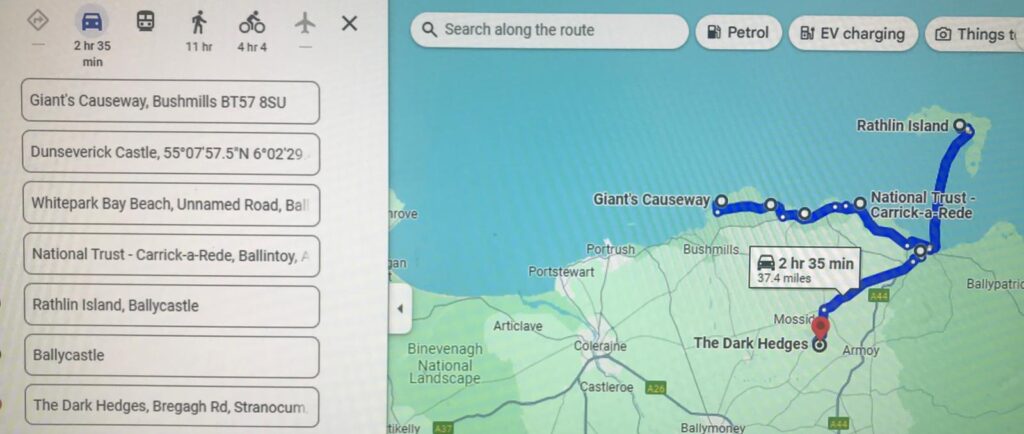Screen dimensions: 1024x434
Task: Edit the Giant's Causeway starting point field
Action: point(170,102)
